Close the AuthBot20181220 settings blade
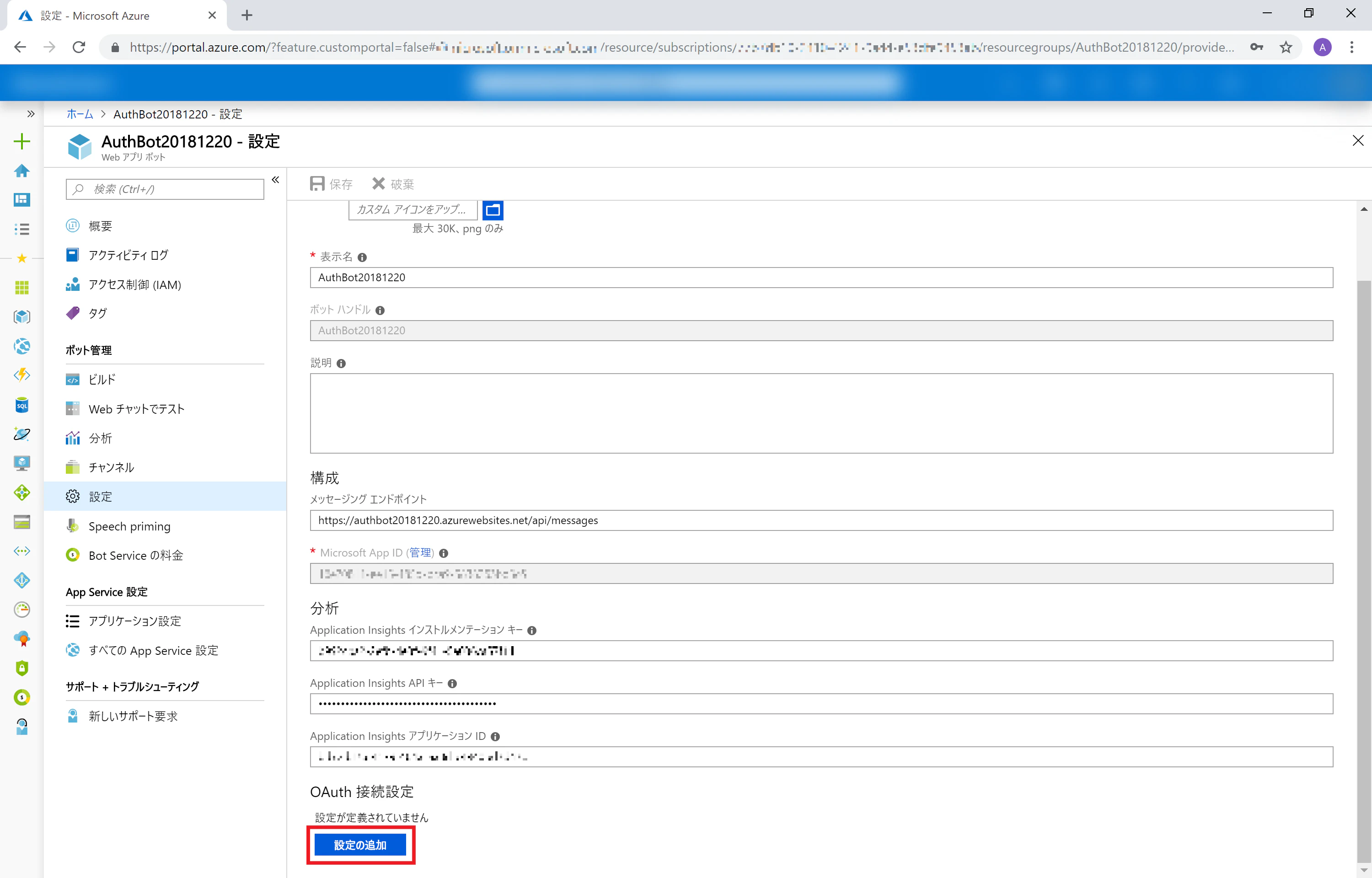The width and height of the screenshot is (1372, 878). 1358,141
